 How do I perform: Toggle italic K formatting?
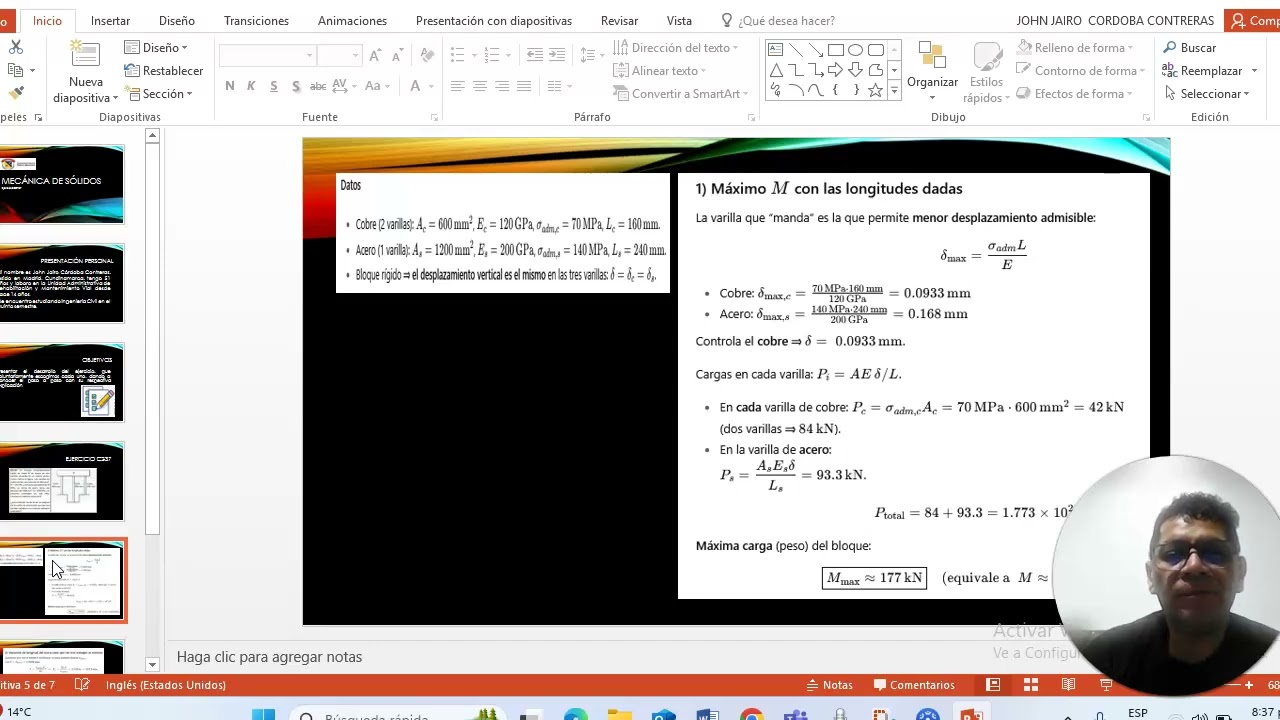pos(251,86)
